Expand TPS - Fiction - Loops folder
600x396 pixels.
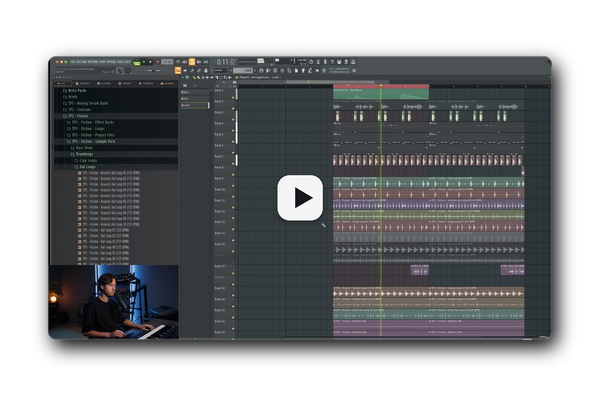click(x=86, y=129)
